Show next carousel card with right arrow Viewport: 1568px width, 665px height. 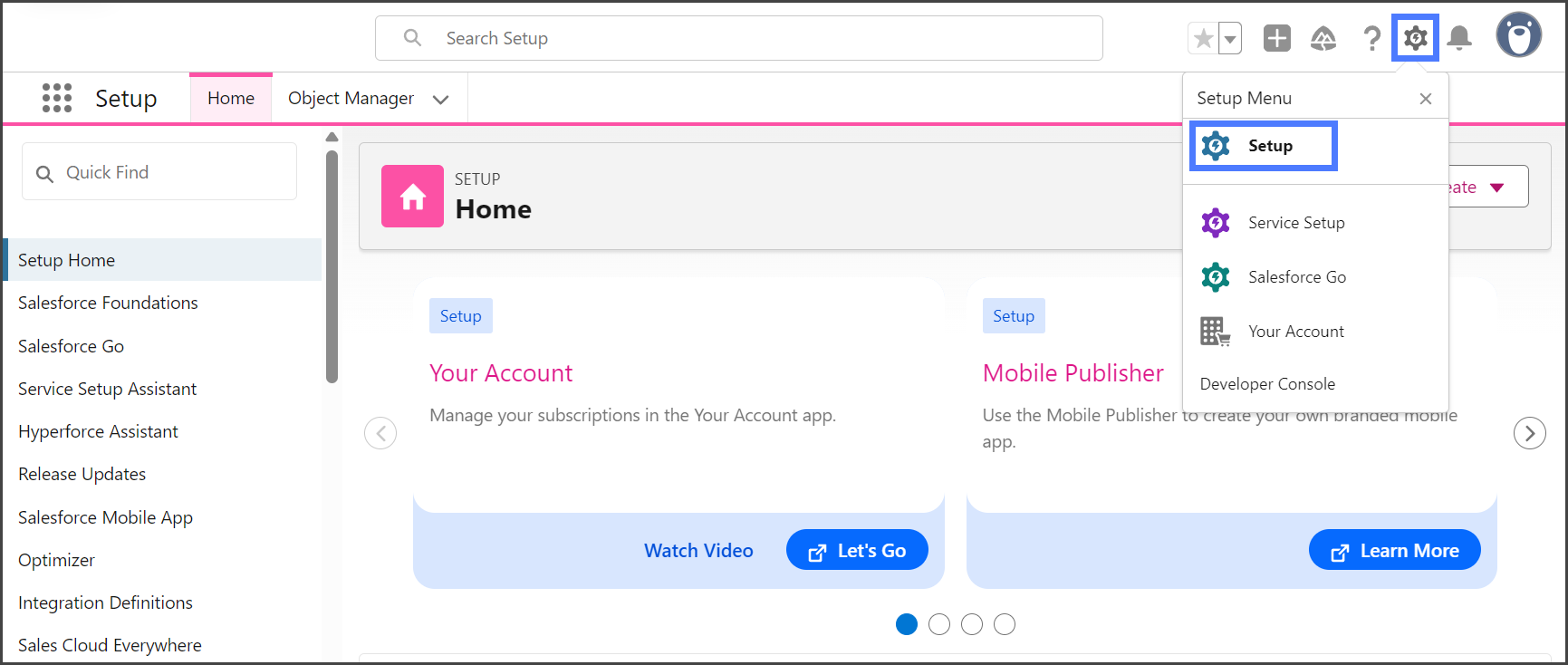[1529, 433]
